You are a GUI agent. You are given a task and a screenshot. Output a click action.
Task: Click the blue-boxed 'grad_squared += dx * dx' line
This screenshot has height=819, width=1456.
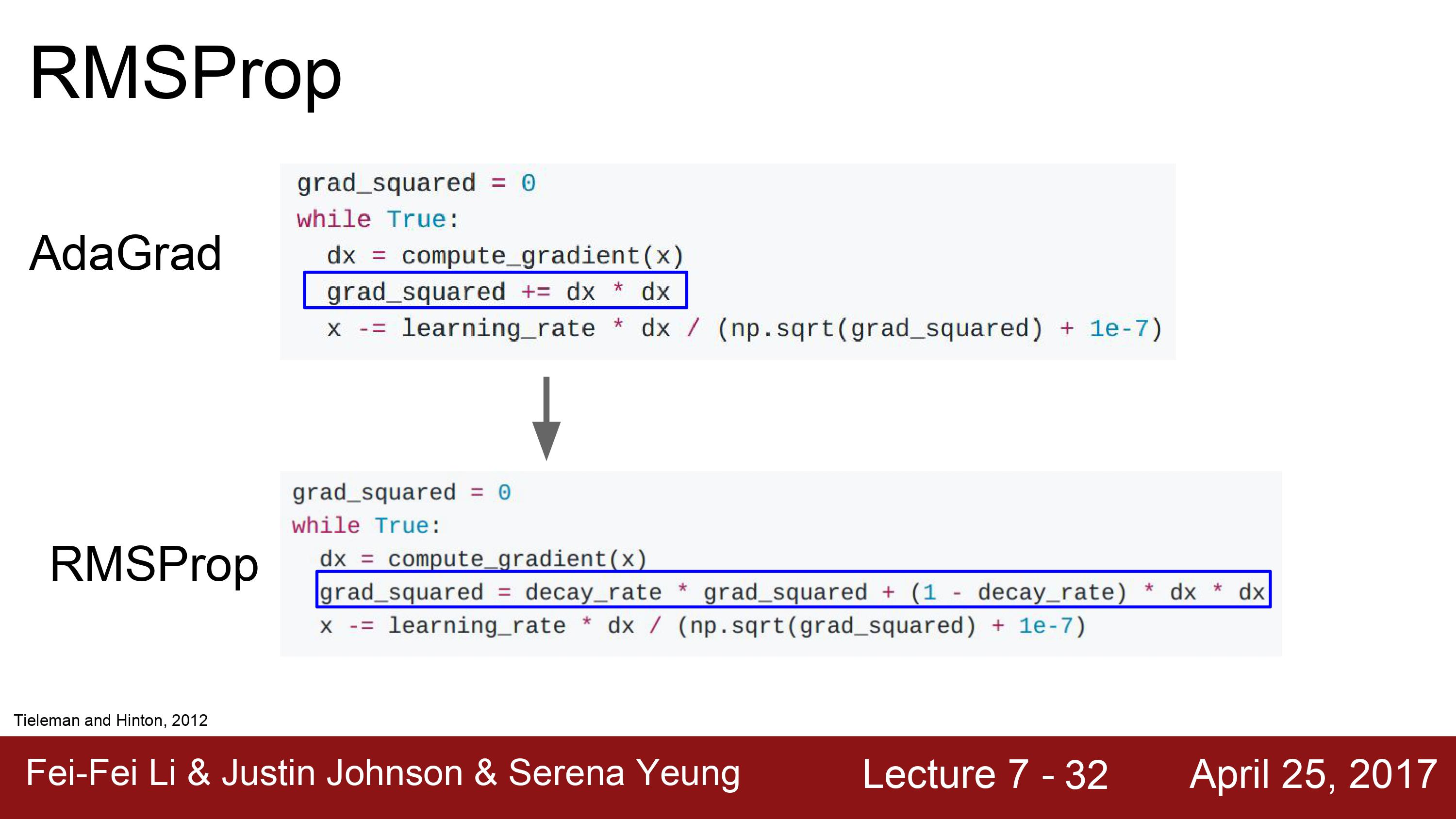click(x=495, y=290)
